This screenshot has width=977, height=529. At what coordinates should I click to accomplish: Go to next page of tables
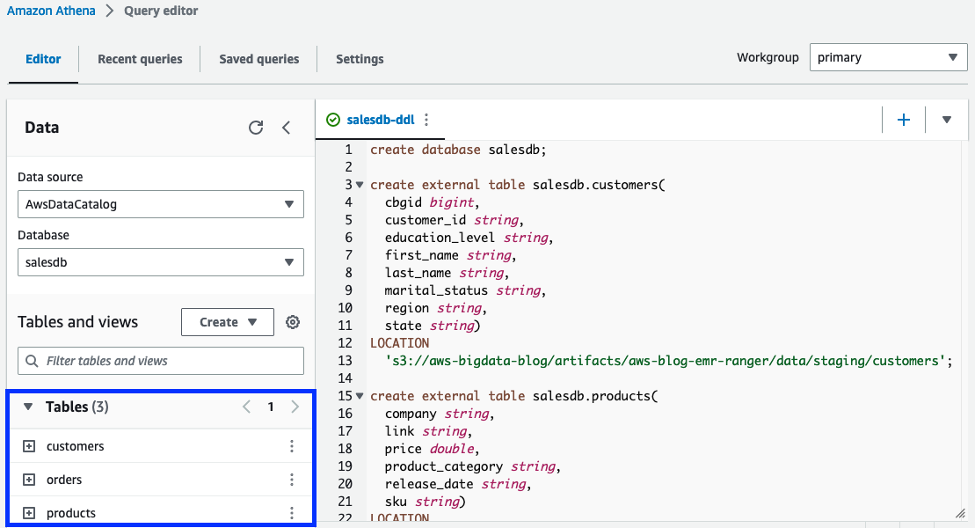295,407
